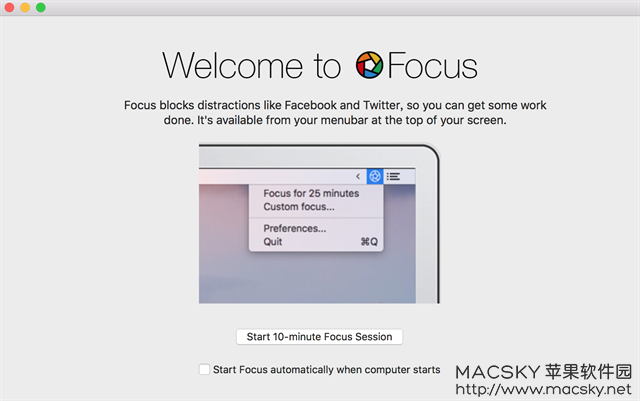640x401 pixels.
Task: Select Quit in the illustrated menu
Action: (x=273, y=242)
